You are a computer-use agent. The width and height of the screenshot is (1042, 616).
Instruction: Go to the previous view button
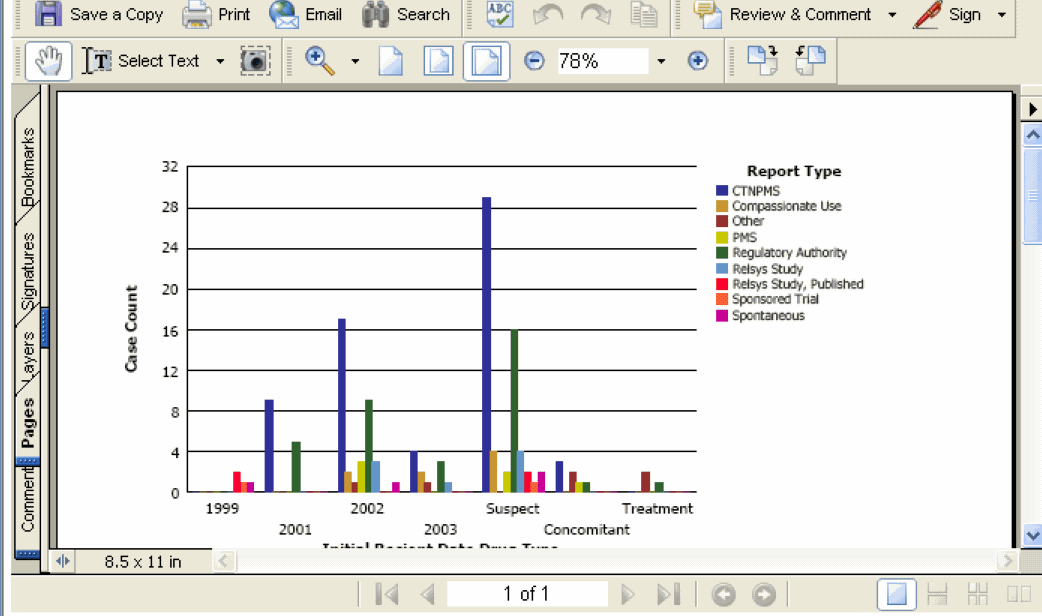[x=723, y=594]
